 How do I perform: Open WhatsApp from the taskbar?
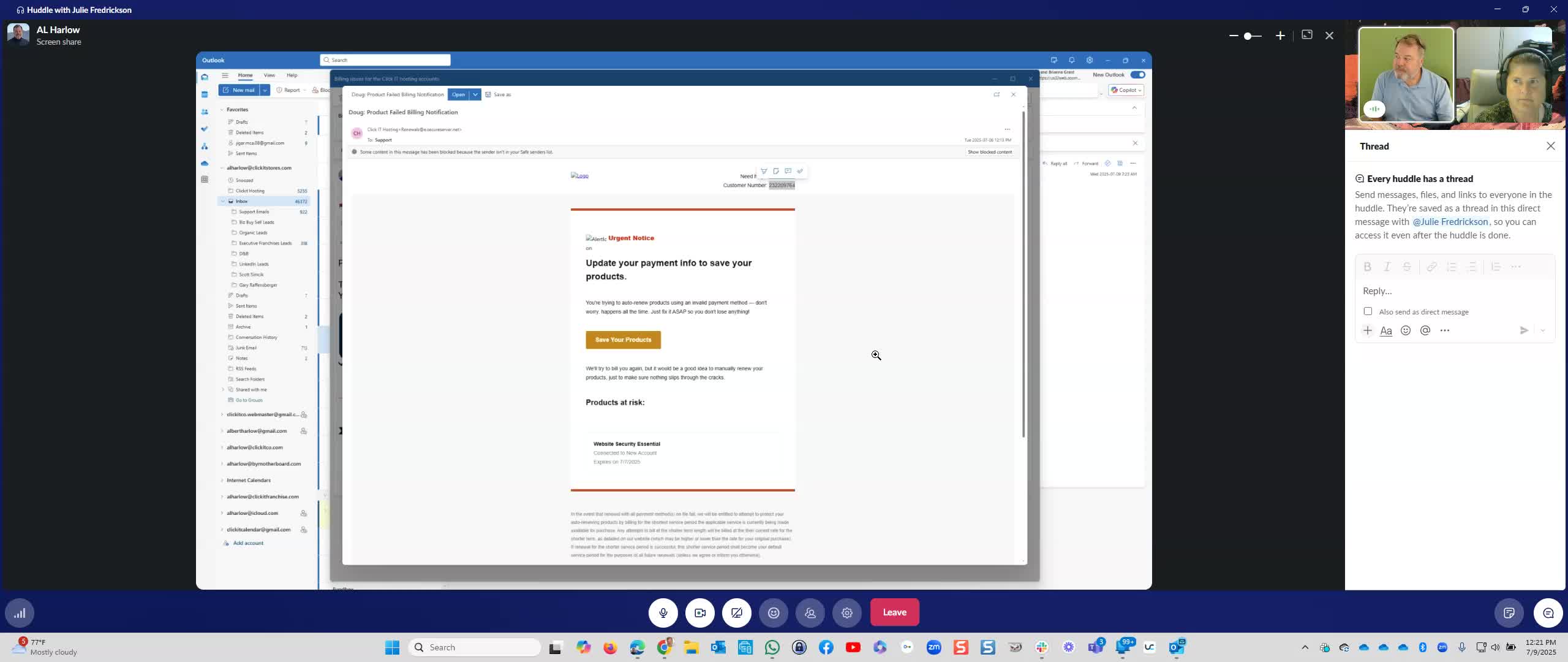pos(772,647)
